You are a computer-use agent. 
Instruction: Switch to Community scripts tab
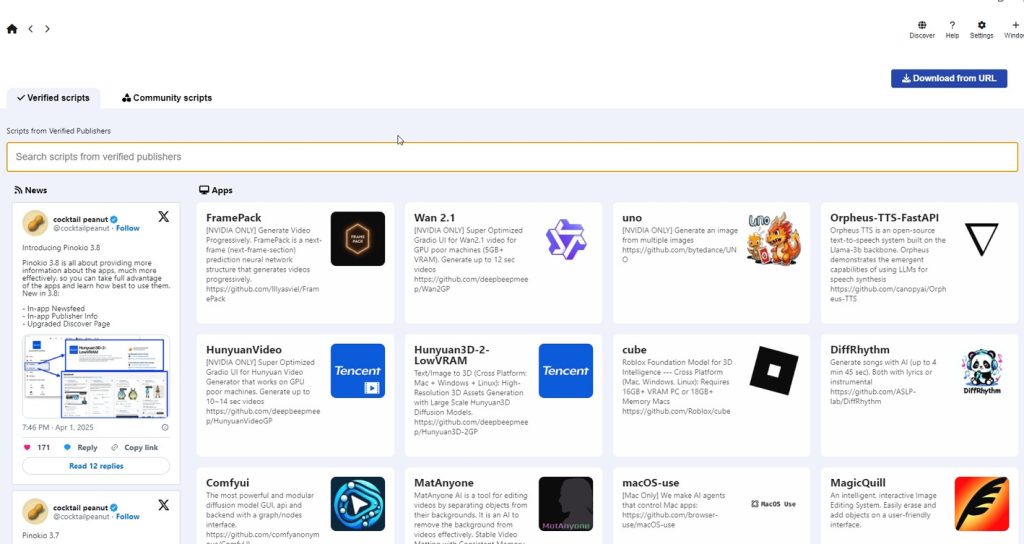[x=167, y=98]
